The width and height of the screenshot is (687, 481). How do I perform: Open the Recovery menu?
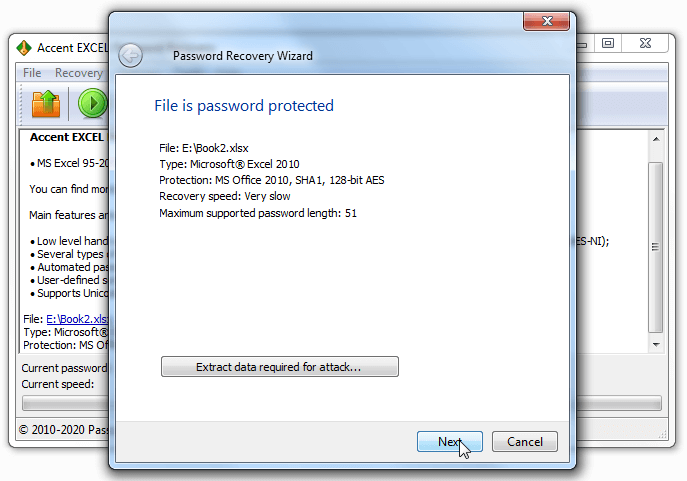pos(79,73)
